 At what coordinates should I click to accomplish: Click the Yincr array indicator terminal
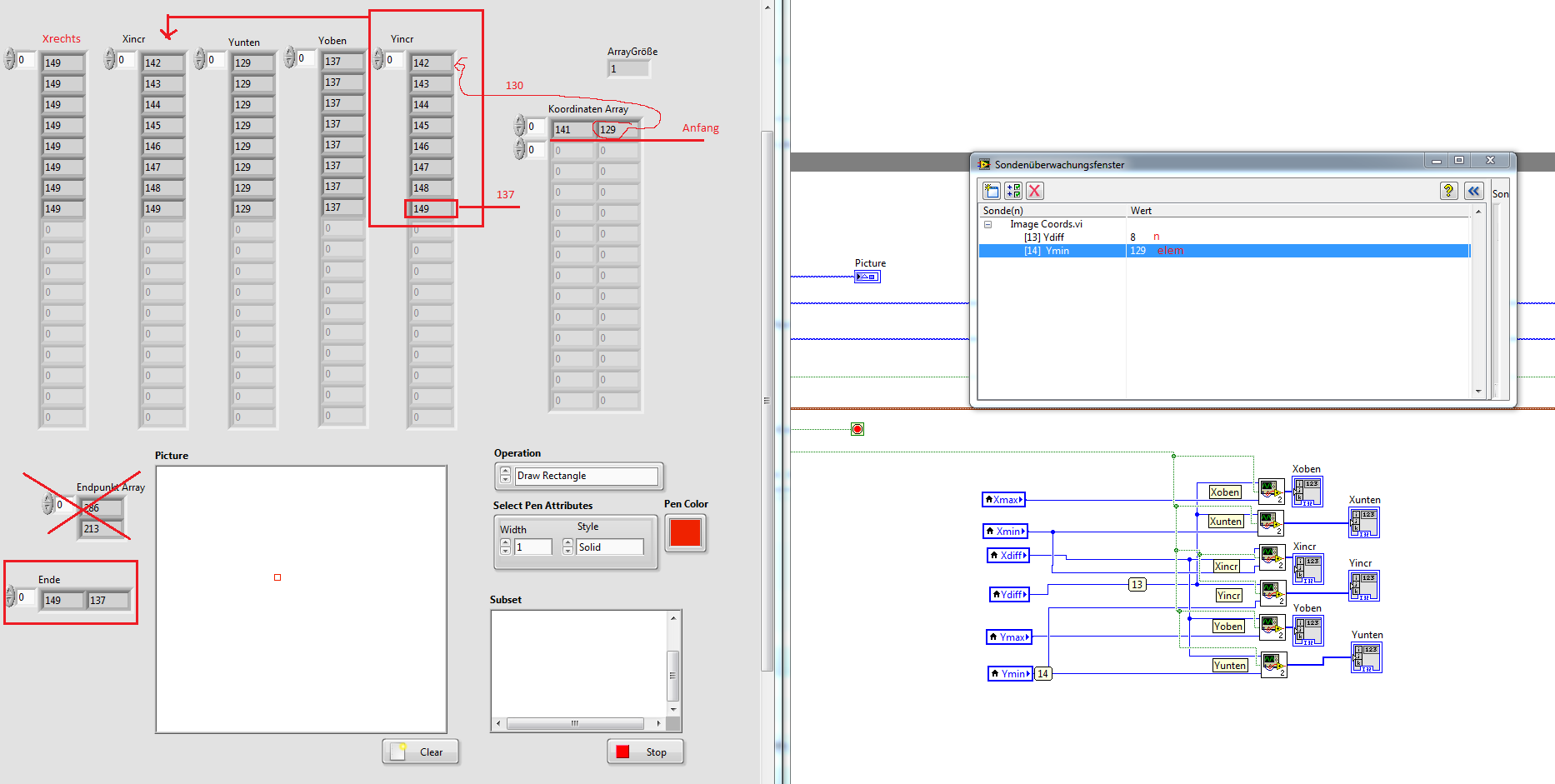pos(1364,586)
